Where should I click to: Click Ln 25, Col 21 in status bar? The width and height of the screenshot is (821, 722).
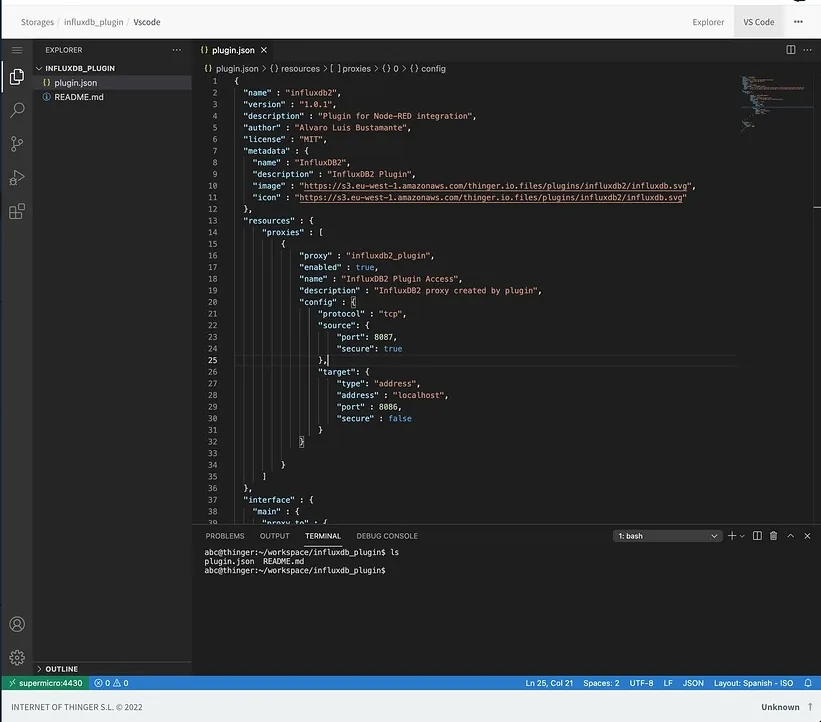pos(549,683)
